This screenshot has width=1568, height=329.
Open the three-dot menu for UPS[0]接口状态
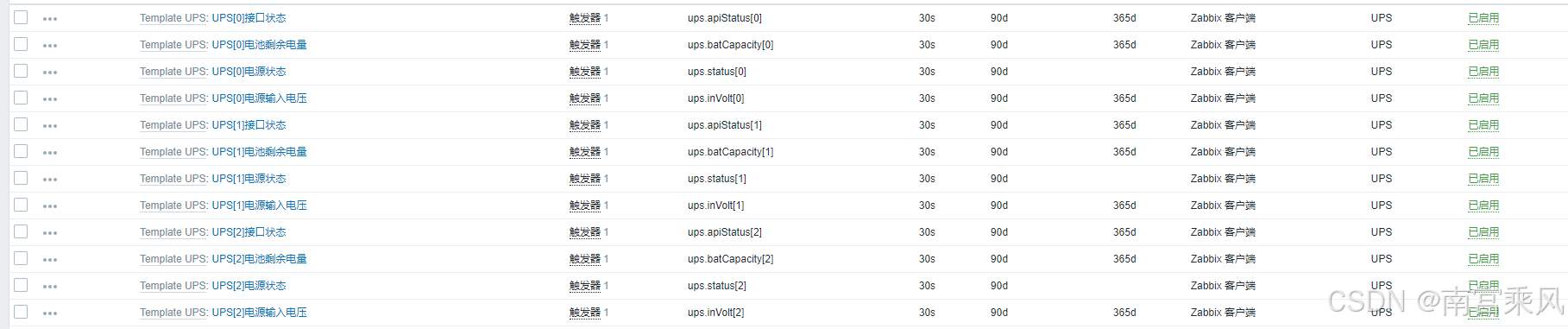click(50, 19)
